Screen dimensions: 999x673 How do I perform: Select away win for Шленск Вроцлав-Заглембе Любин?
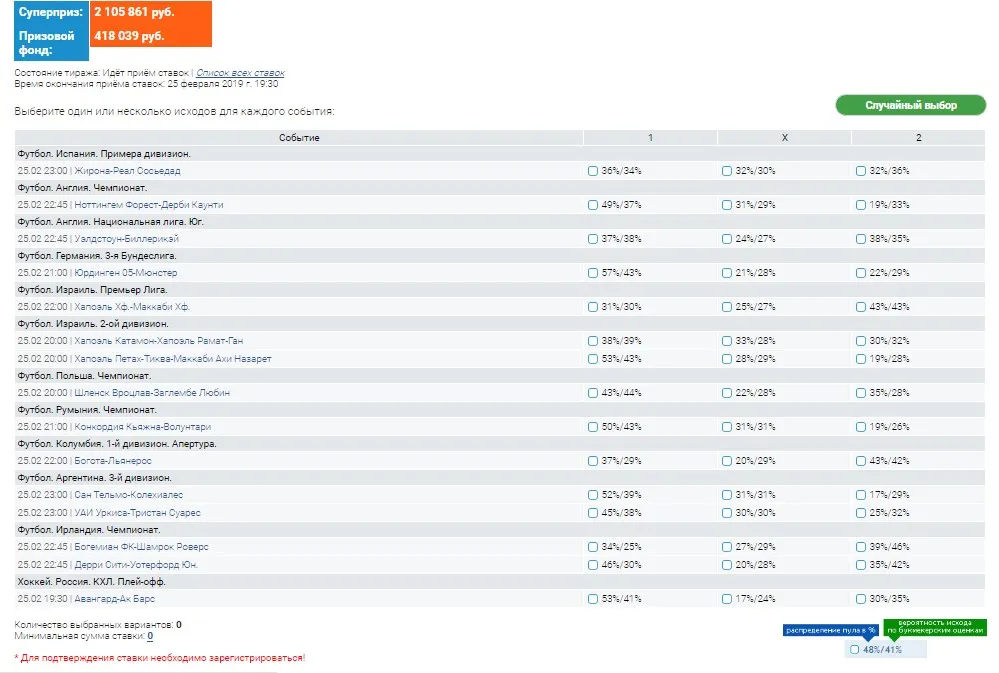861,393
